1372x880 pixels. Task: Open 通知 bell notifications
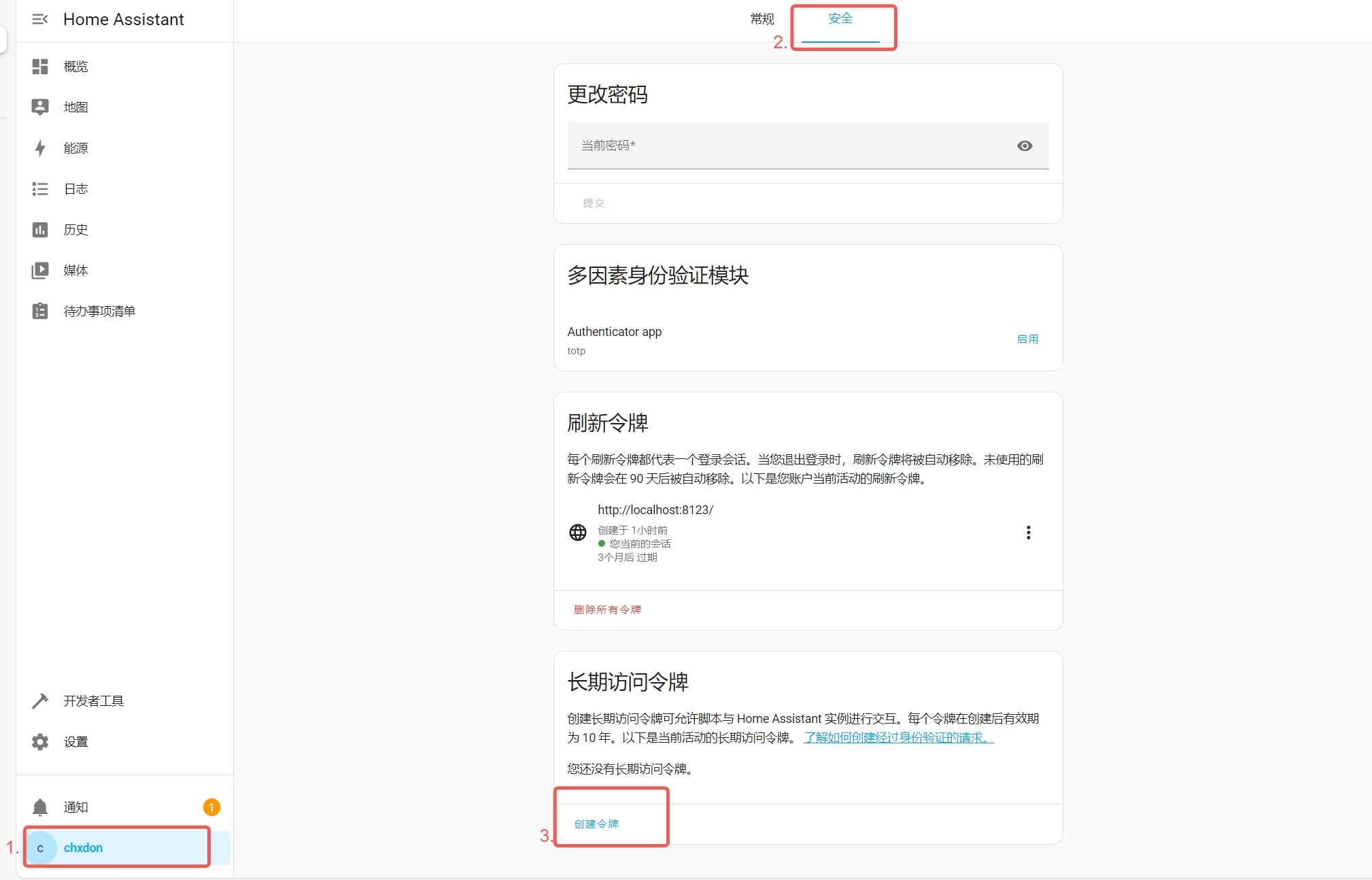coord(40,807)
